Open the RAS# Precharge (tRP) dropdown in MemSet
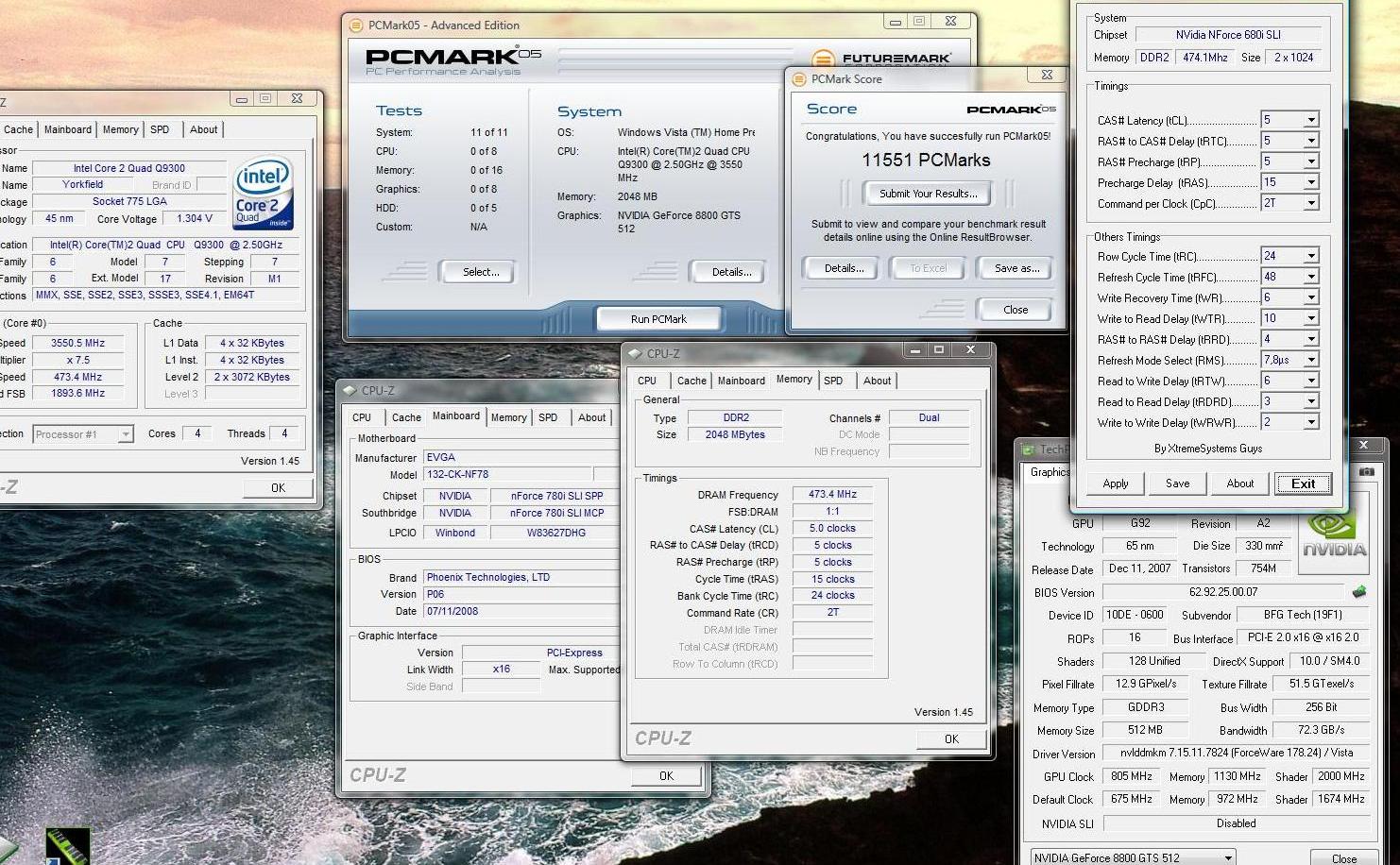The image size is (1400, 865). 1310,161
